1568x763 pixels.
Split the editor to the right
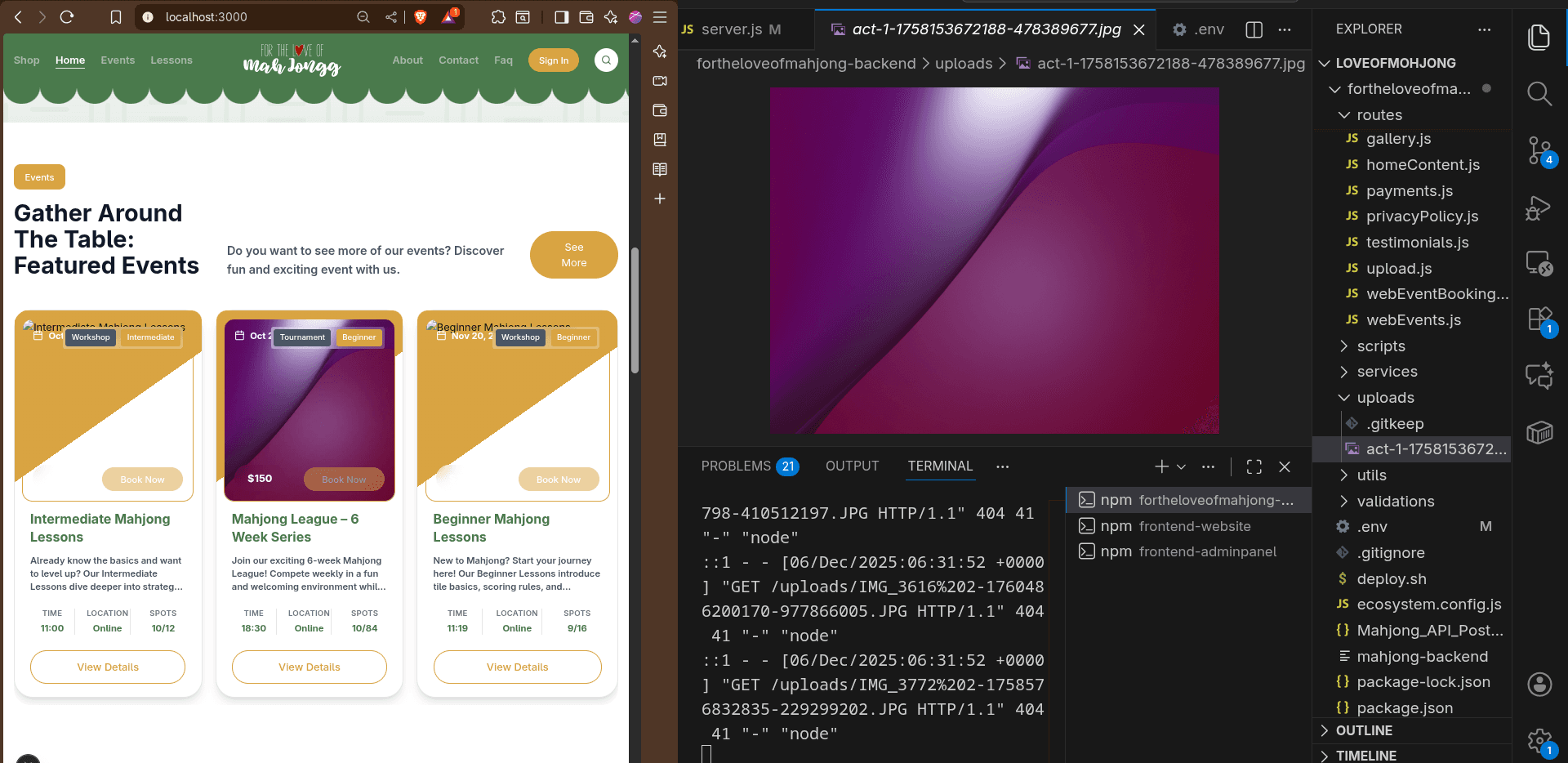coord(1254,29)
